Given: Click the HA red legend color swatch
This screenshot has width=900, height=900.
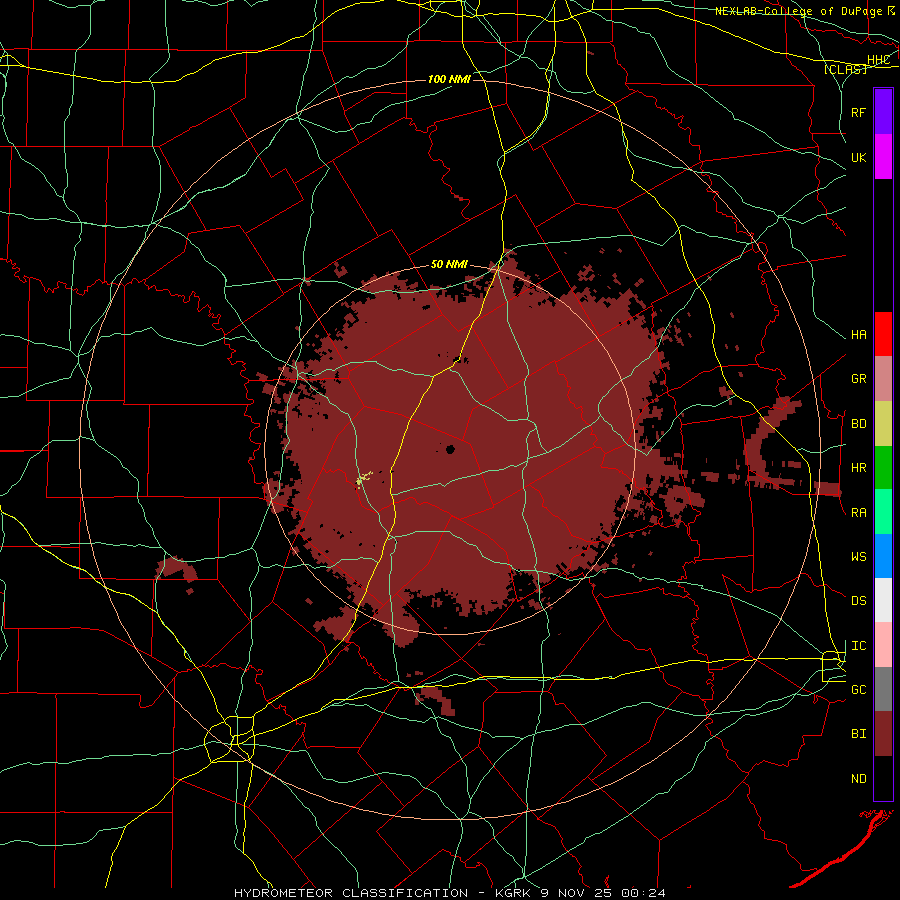Looking at the screenshot, I should pyautogui.click(x=883, y=334).
